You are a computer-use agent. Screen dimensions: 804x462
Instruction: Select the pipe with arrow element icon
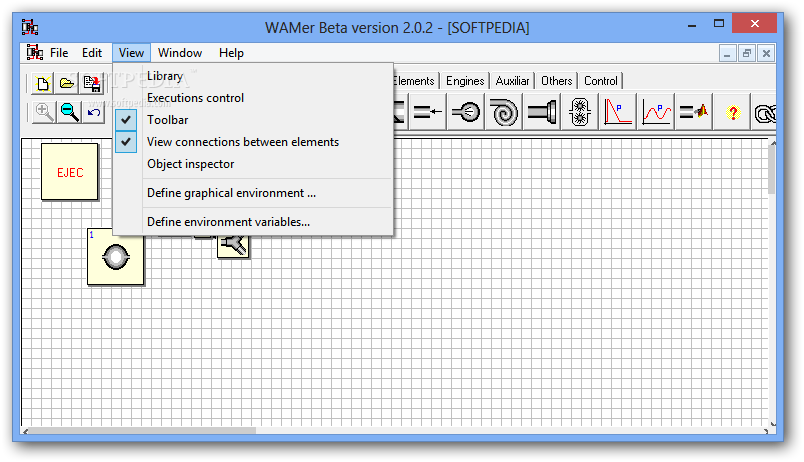coord(428,112)
